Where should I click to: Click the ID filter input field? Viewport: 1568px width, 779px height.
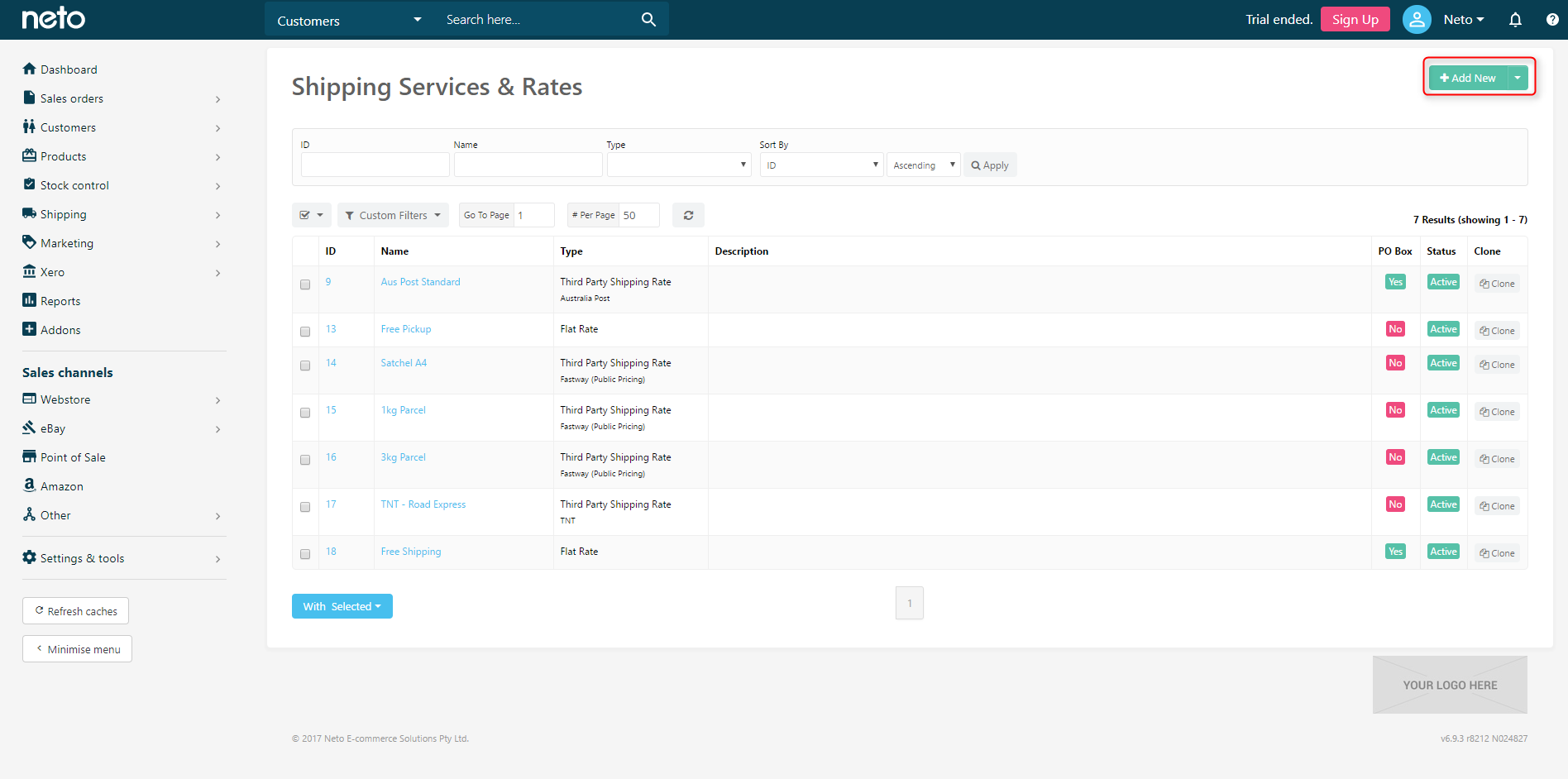click(x=375, y=165)
